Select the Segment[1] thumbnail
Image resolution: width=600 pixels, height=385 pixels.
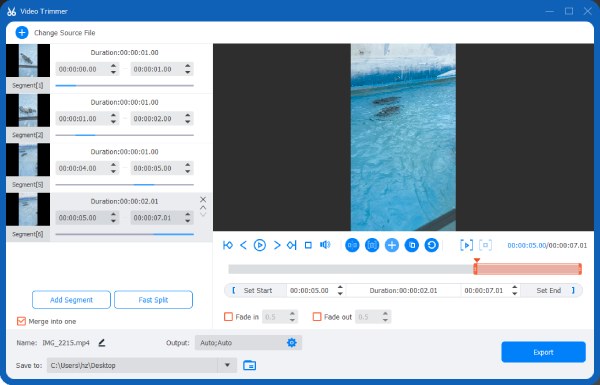tap(28, 60)
